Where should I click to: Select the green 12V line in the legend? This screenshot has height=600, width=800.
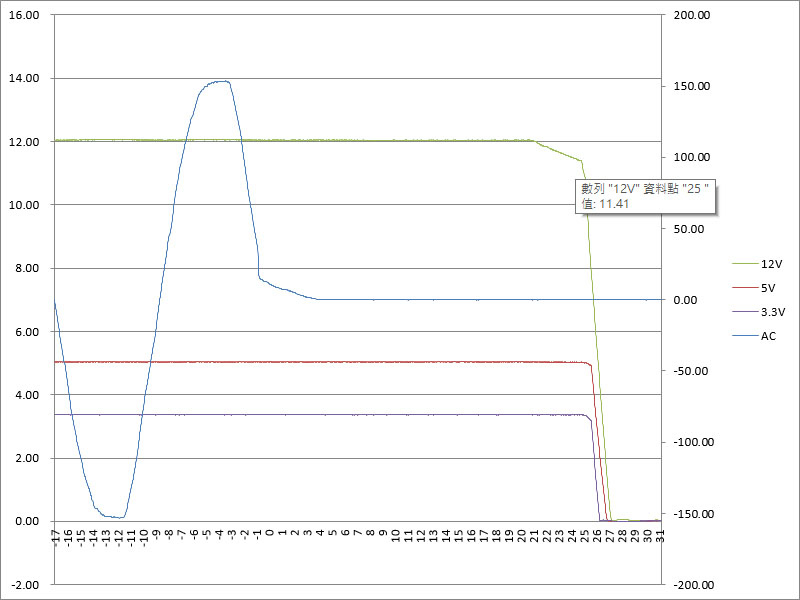745,264
